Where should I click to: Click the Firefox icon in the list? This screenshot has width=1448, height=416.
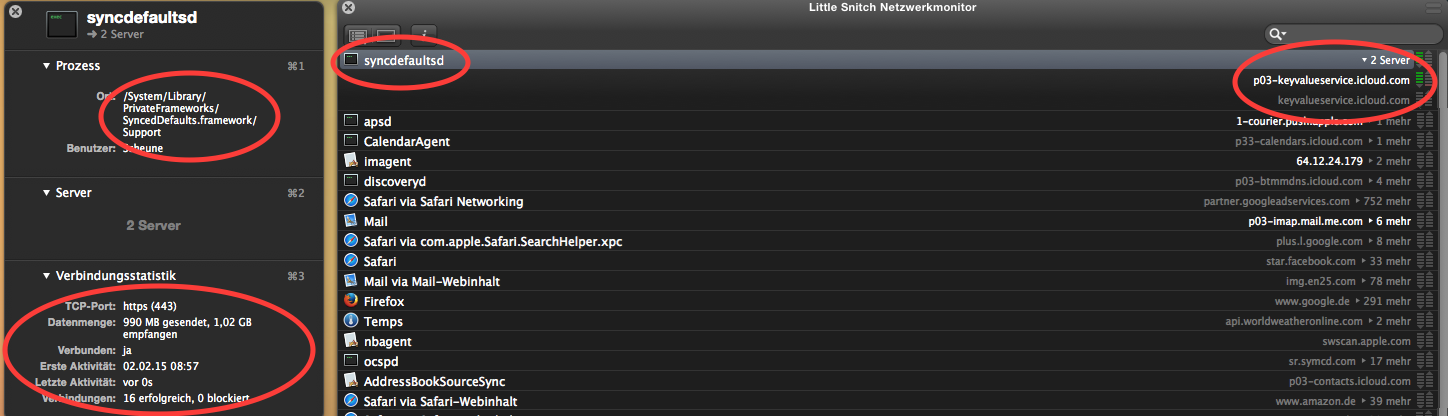pos(350,301)
